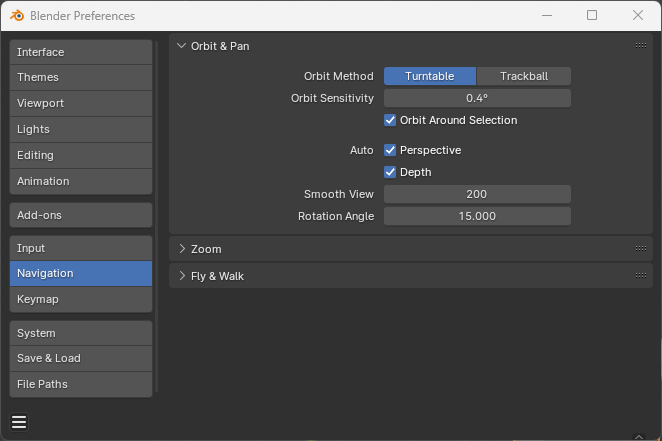The image size is (662, 441).
Task: Switch to System preferences
Action: [81, 333]
